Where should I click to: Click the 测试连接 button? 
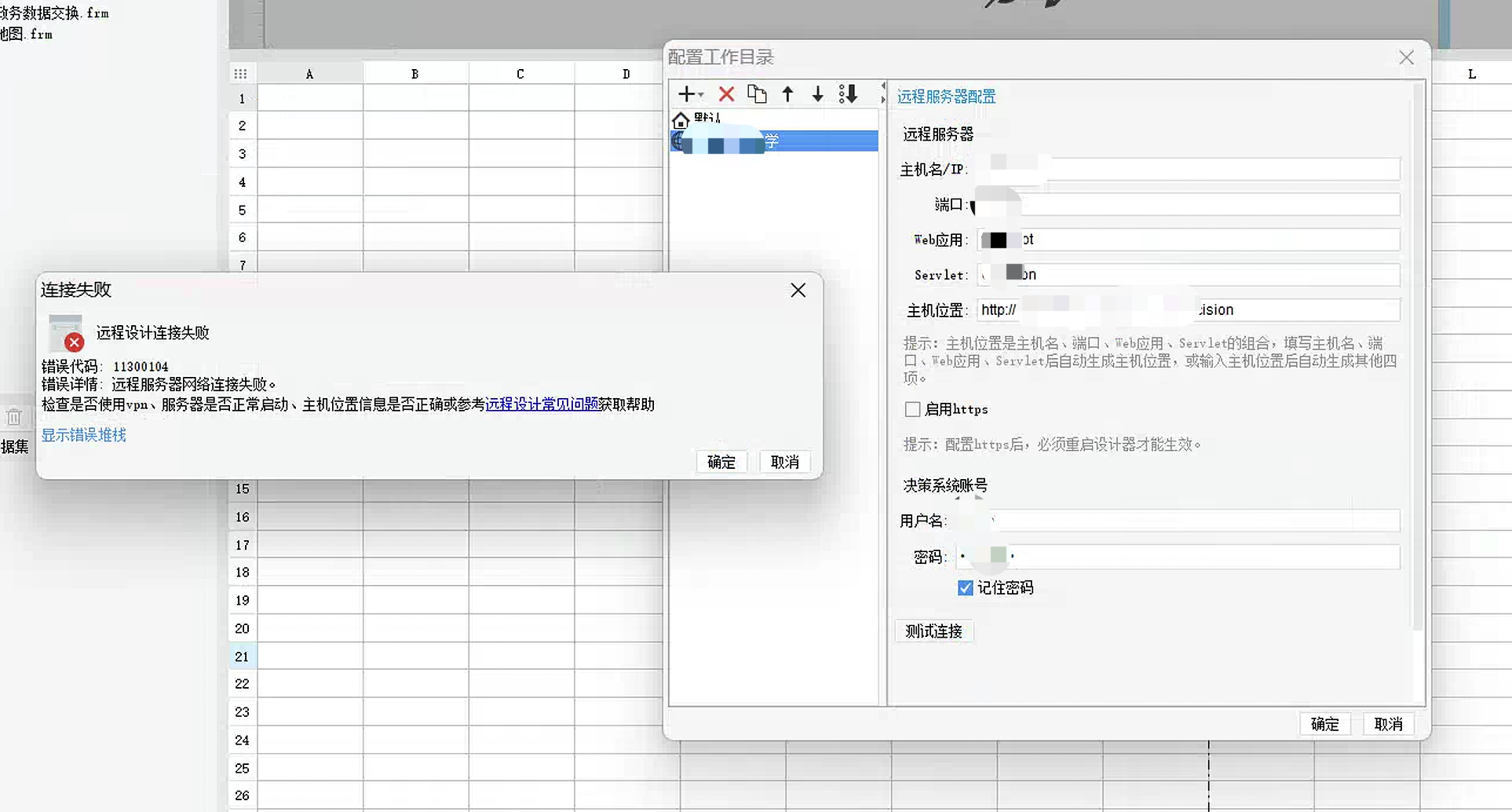coord(933,631)
